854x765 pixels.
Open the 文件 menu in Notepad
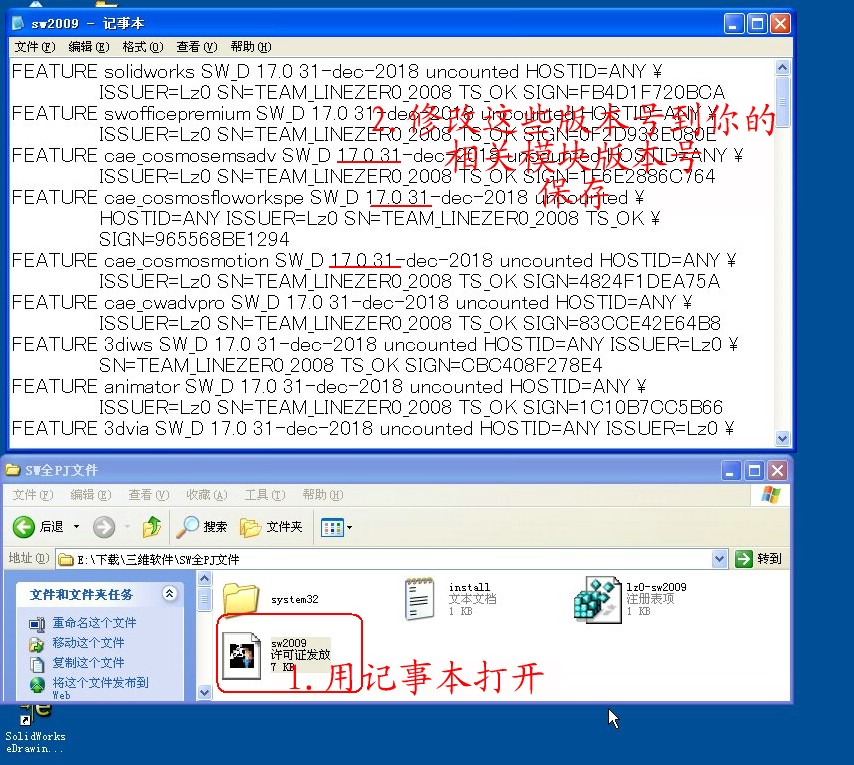coord(34,47)
